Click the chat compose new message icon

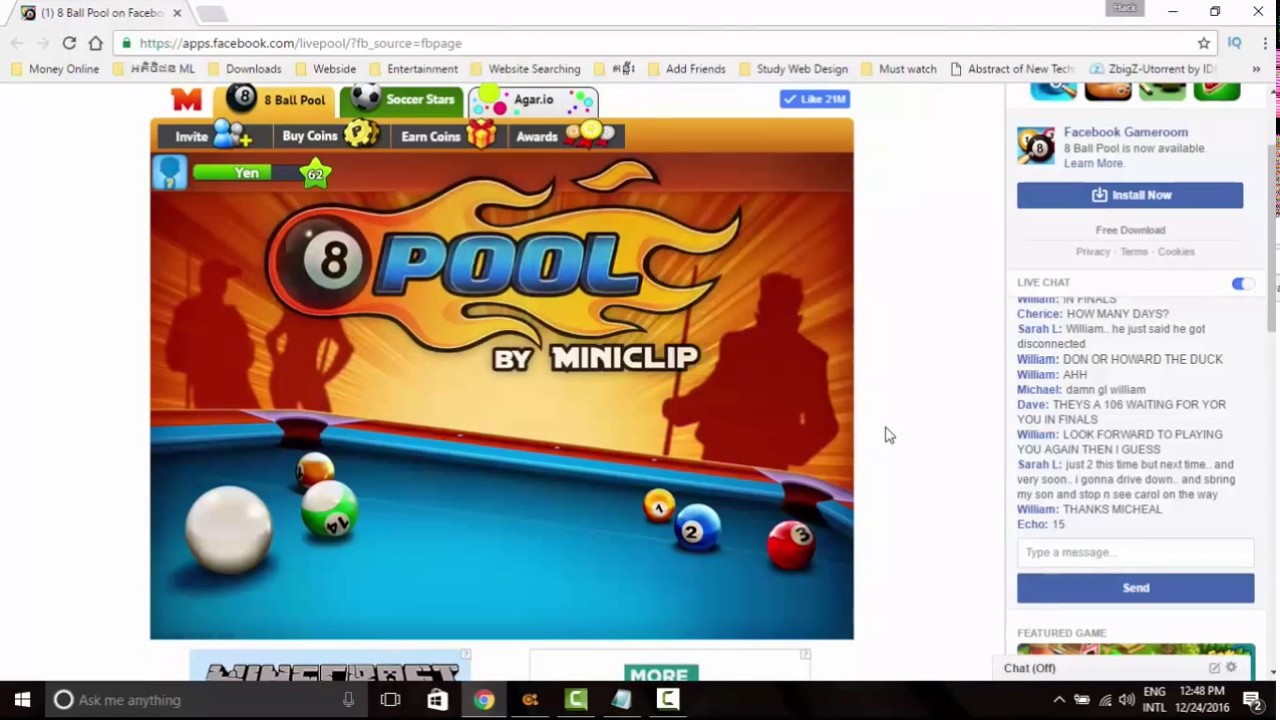1214,668
